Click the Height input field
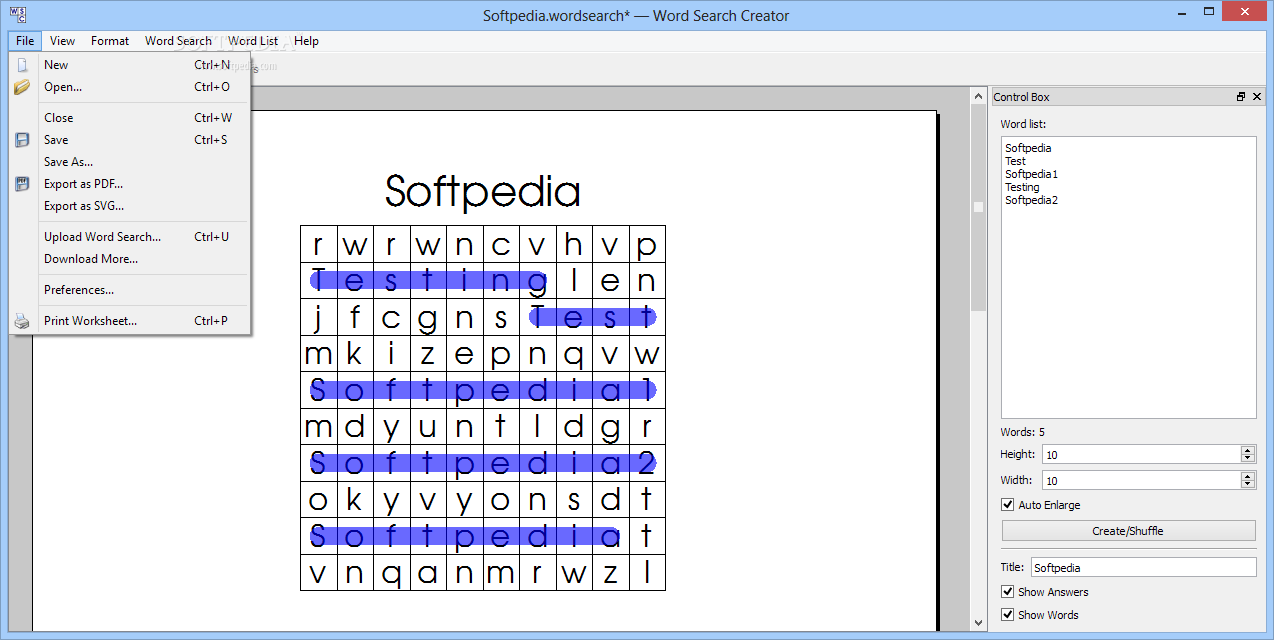 click(x=1141, y=454)
